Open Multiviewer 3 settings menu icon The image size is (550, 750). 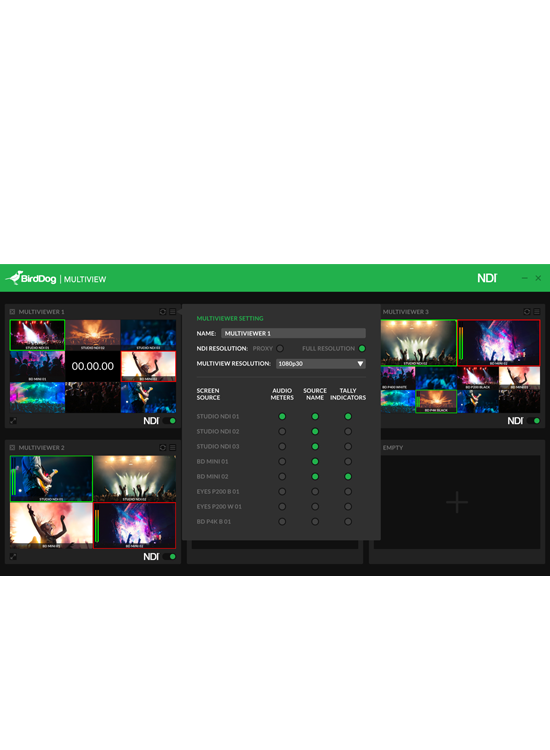point(537,311)
